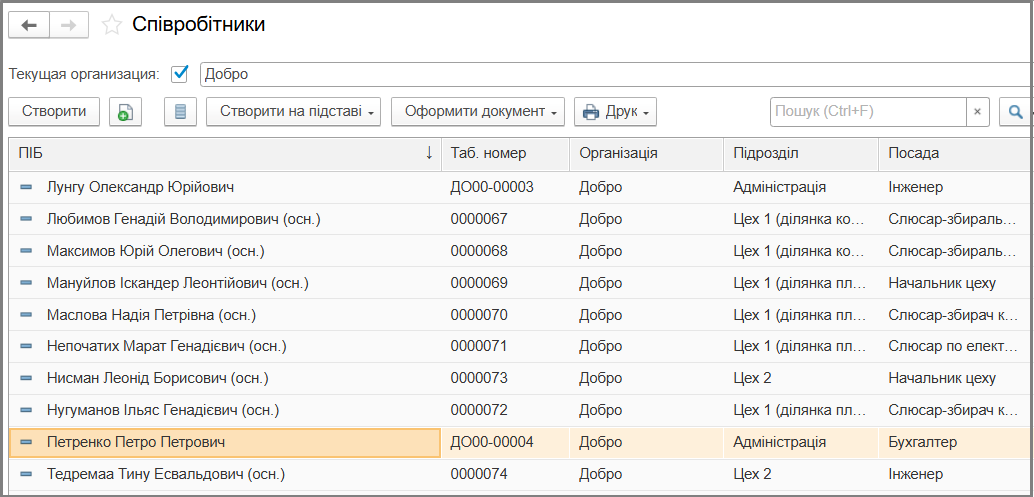This screenshot has height=497, width=1034.
Task: Click Інженер in the Тедремаа row
Action: 915,474
